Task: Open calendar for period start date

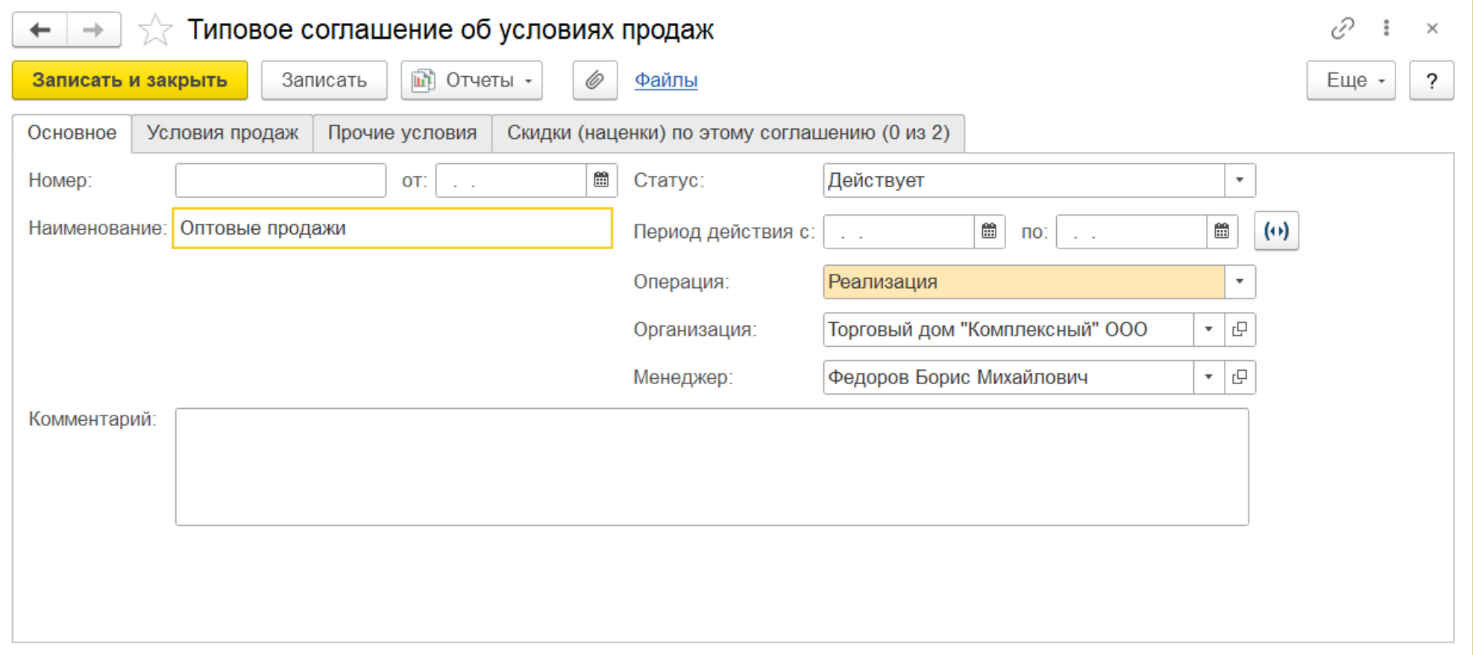Action: click(x=989, y=232)
